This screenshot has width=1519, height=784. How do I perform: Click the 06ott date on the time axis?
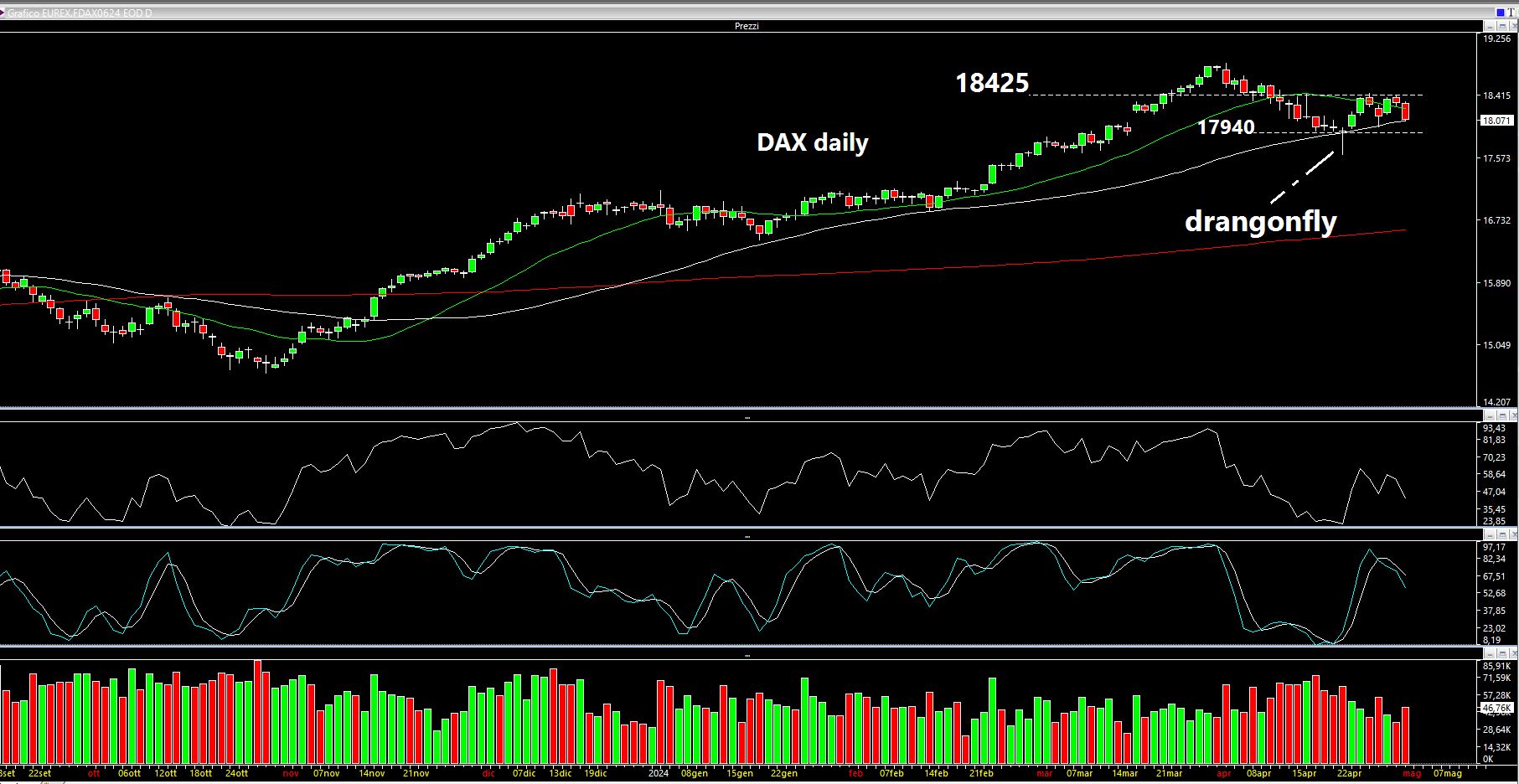coord(129,773)
